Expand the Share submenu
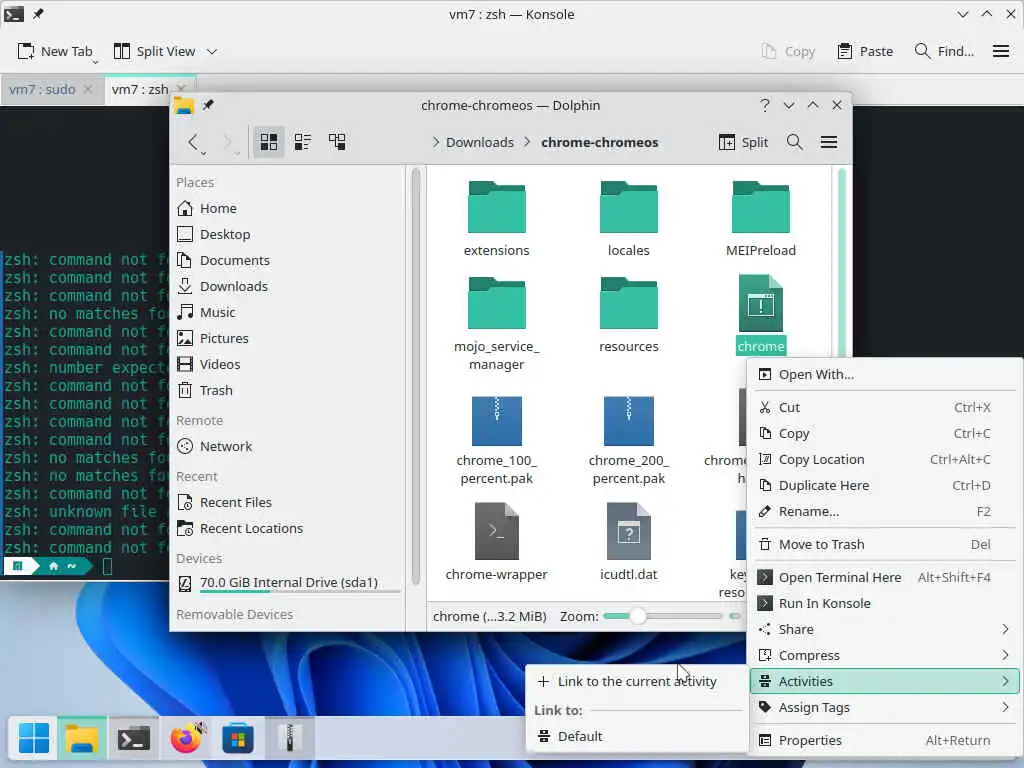 (885, 629)
